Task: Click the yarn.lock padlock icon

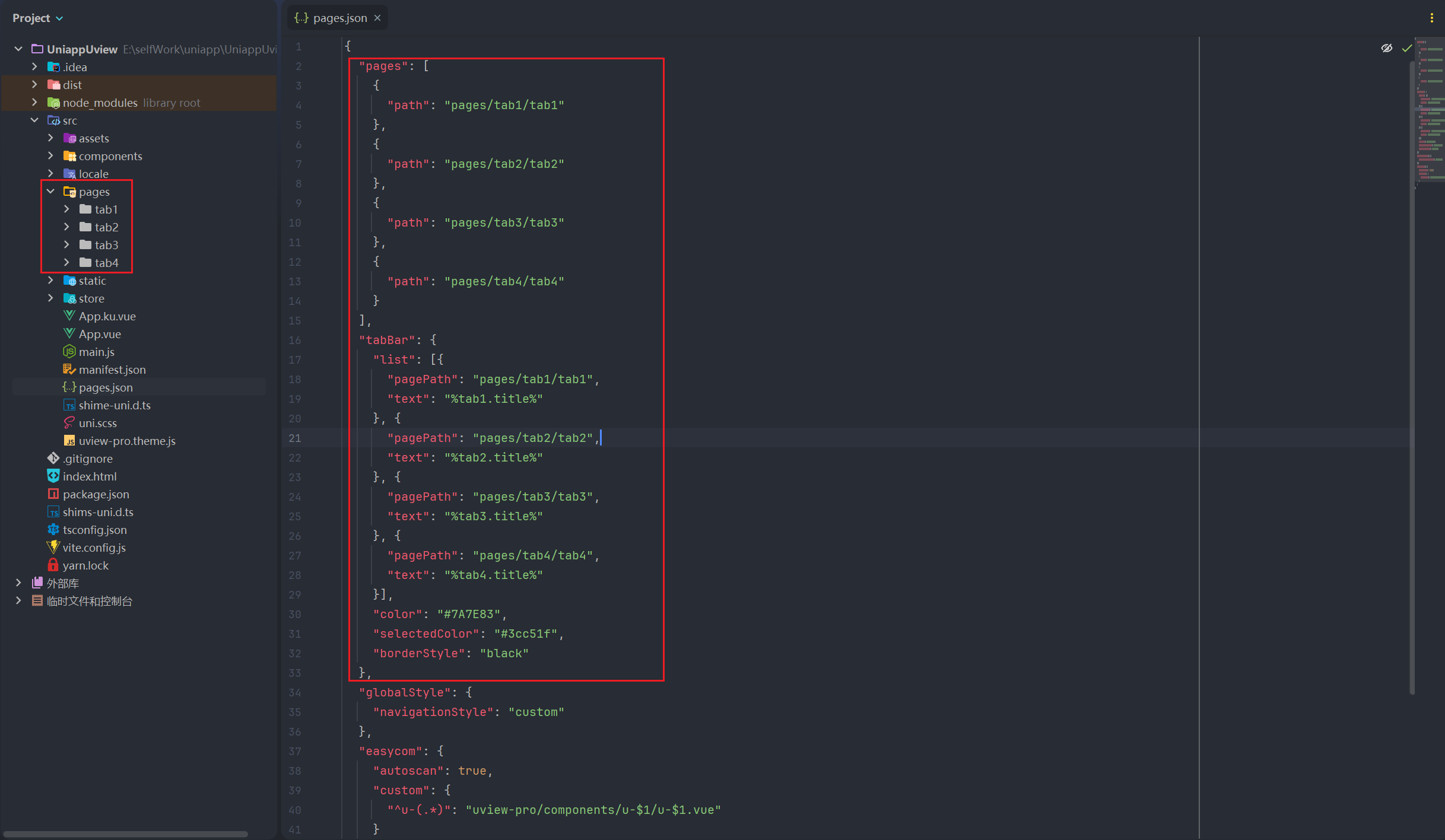Action: click(x=53, y=565)
